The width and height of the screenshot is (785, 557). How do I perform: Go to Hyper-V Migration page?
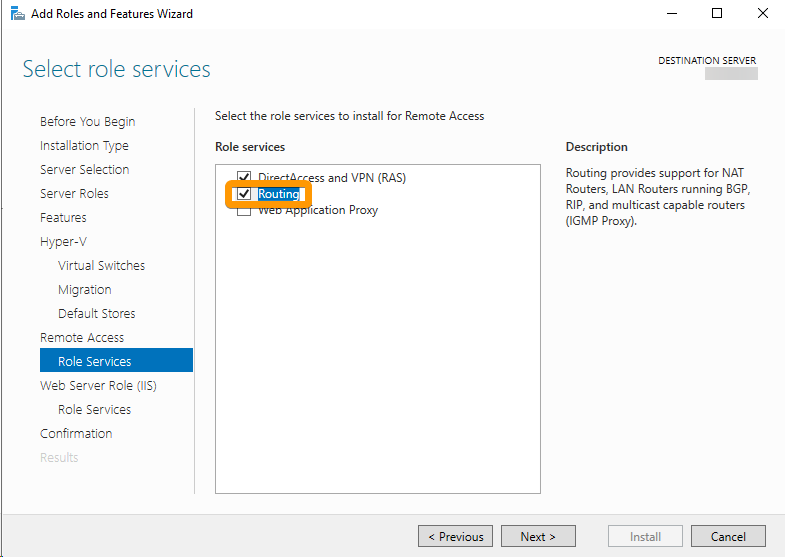tap(84, 290)
